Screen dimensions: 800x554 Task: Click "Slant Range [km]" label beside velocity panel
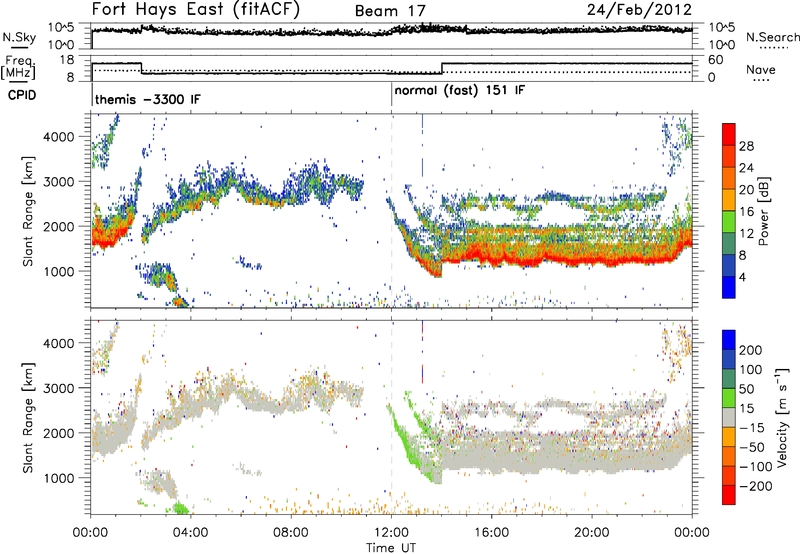pyautogui.click(x=28, y=417)
